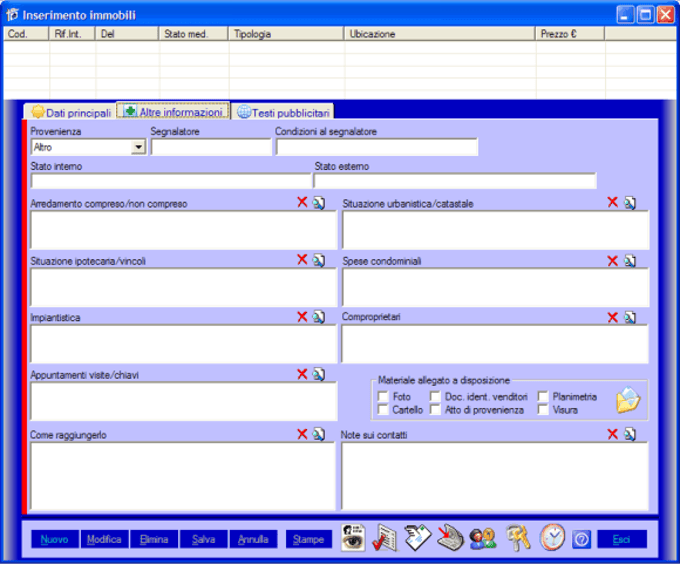The height and width of the screenshot is (564, 680).
Task: Click the scanner icon with red arrow
Action: coord(450,538)
